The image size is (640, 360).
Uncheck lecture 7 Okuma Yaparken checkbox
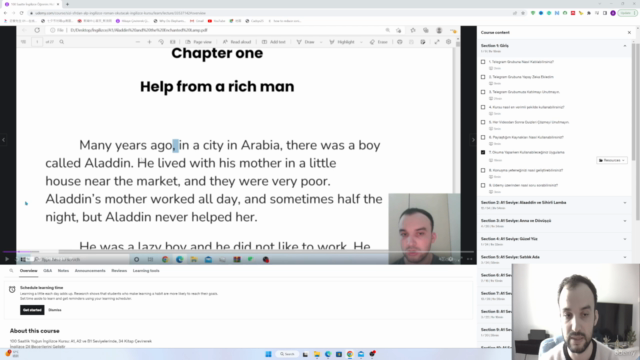point(483,152)
